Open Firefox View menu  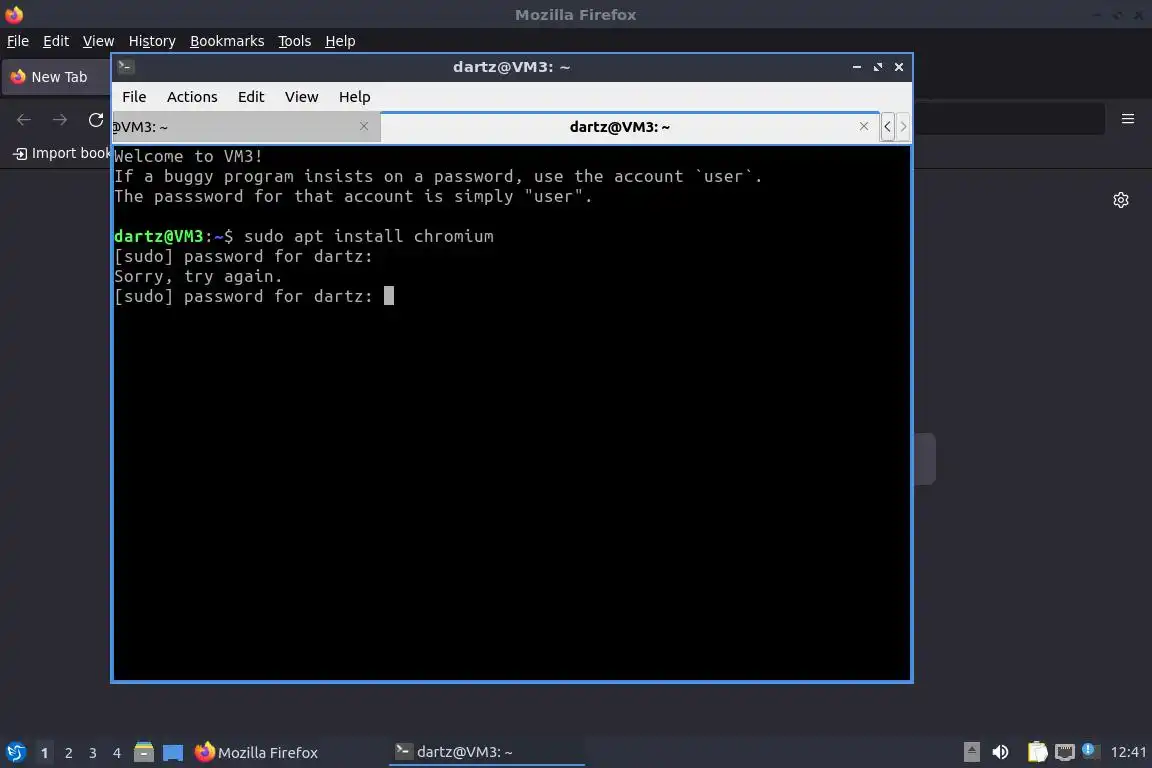point(98,41)
